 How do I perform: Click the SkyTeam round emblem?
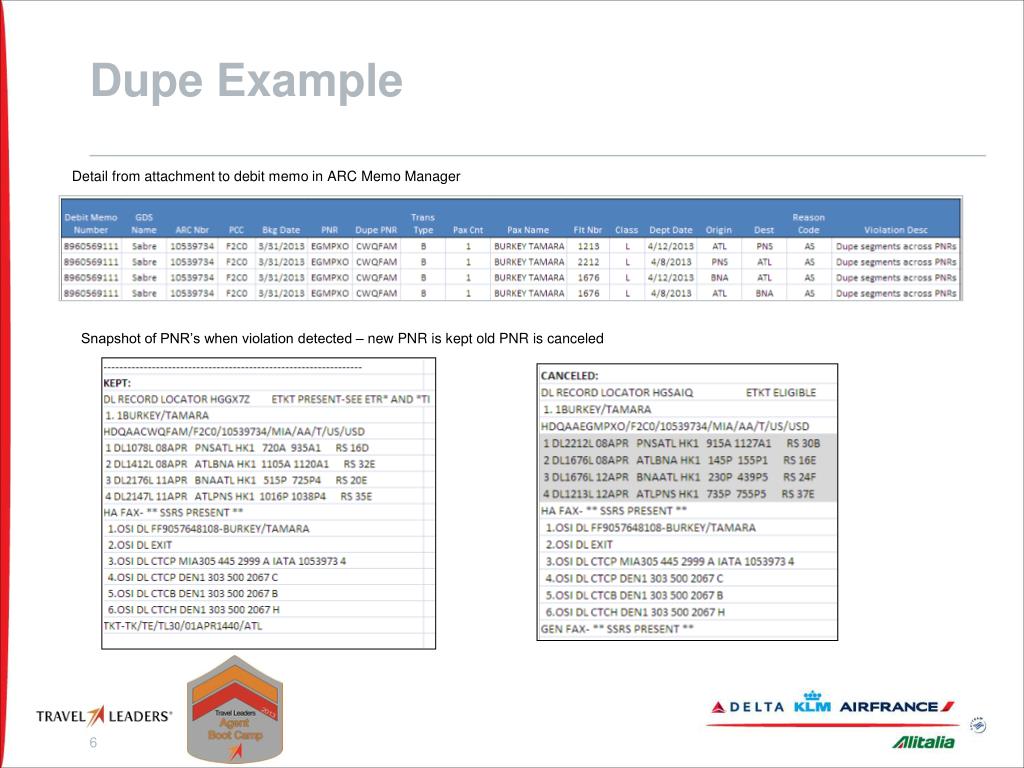coord(978,725)
